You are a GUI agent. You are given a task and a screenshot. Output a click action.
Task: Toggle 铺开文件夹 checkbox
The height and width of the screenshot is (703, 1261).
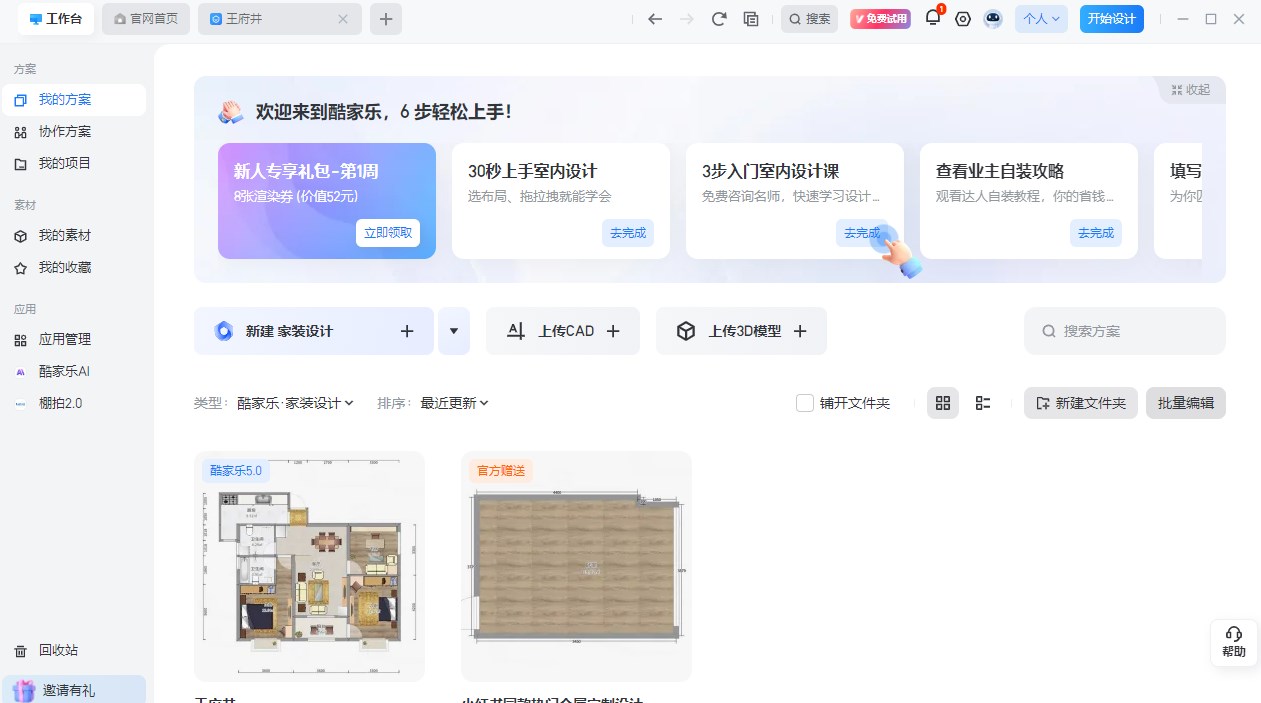coord(805,403)
